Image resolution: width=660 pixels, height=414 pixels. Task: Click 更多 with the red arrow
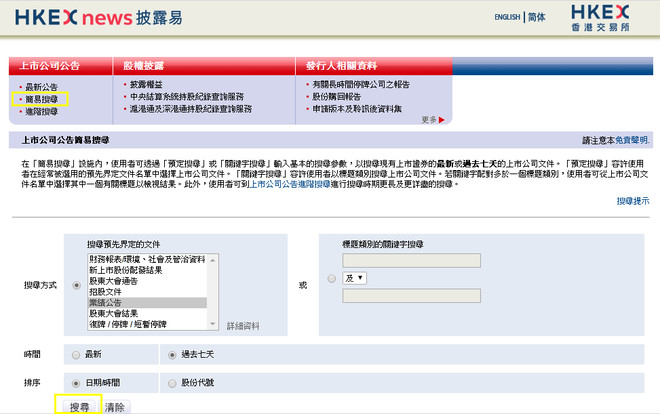click(x=433, y=120)
